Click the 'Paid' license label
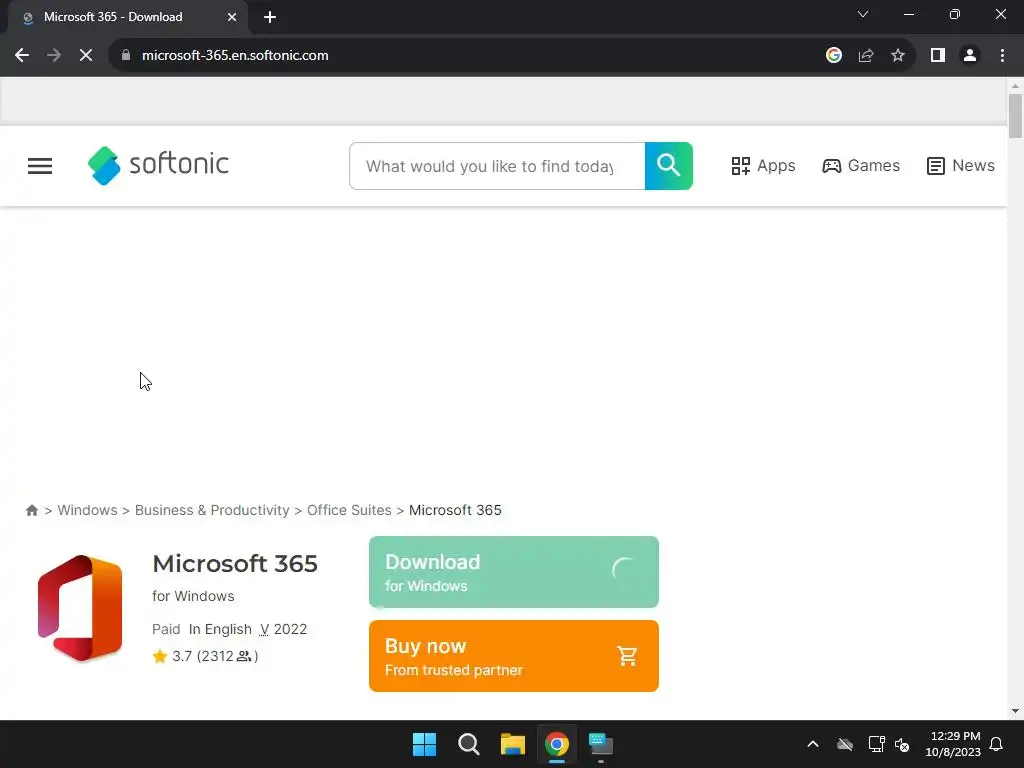The width and height of the screenshot is (1024, 768). click(x=166, y=629)
